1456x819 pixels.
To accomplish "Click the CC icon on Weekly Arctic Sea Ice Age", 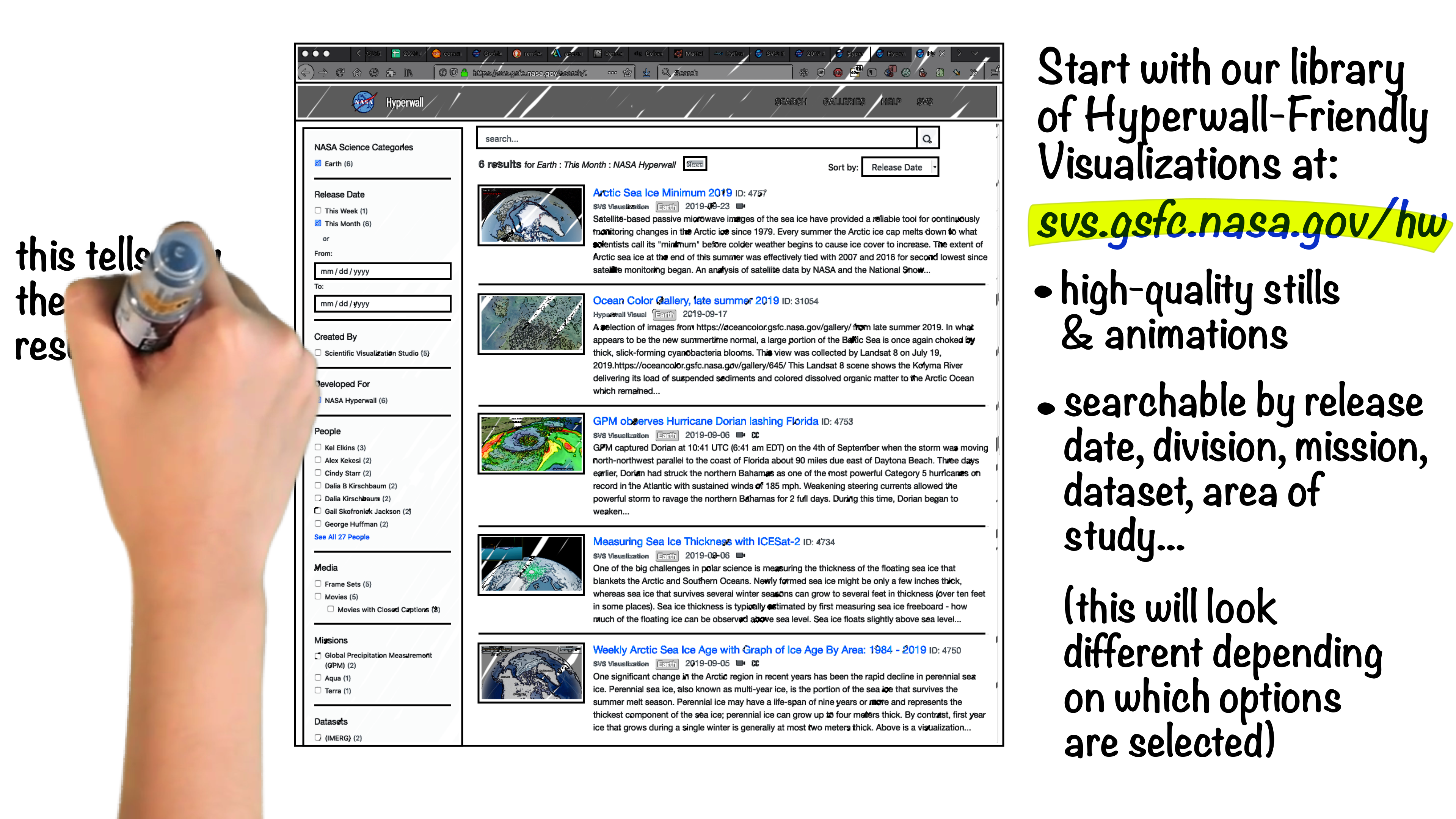I will (x=755, y=663).
